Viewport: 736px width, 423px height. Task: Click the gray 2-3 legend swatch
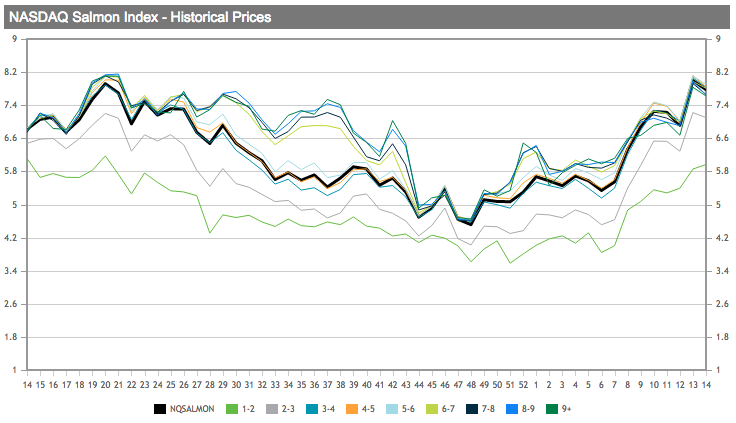point(272,409)
